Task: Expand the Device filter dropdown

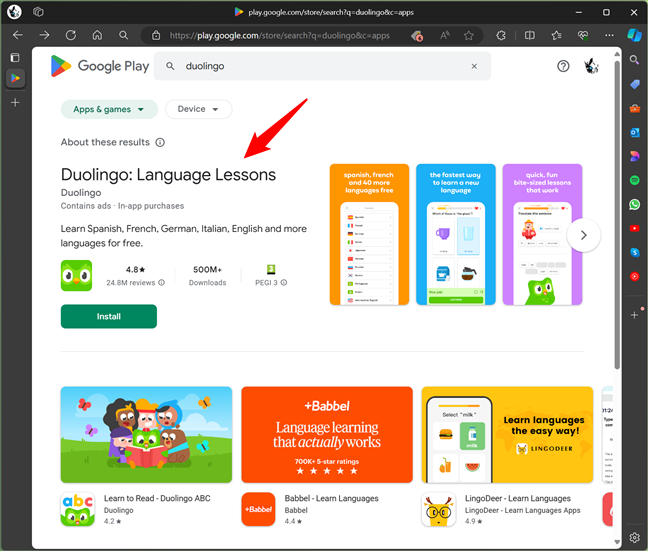Action: click(198, 109)
